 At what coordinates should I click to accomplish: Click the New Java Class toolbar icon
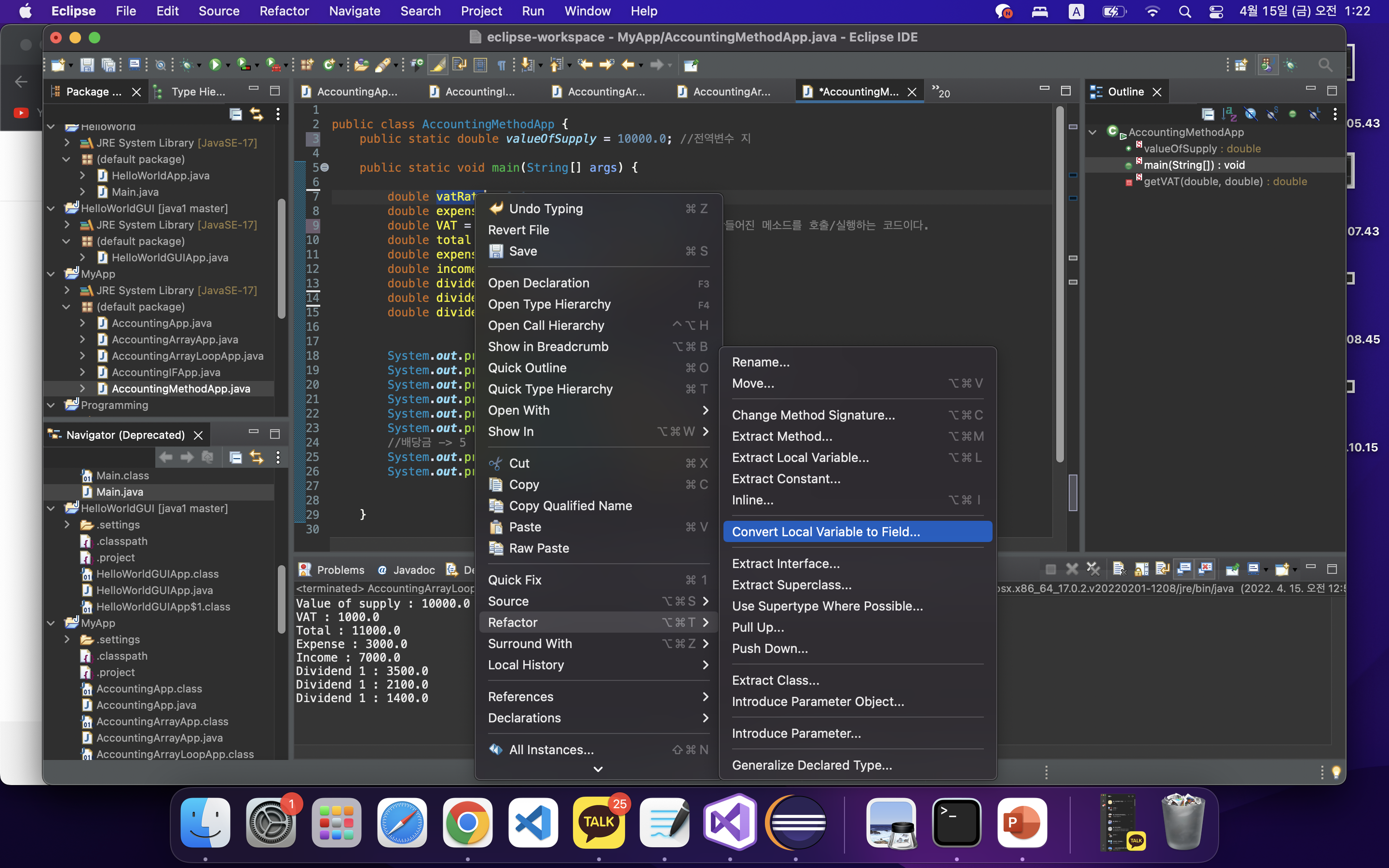[x=329, y=65]
